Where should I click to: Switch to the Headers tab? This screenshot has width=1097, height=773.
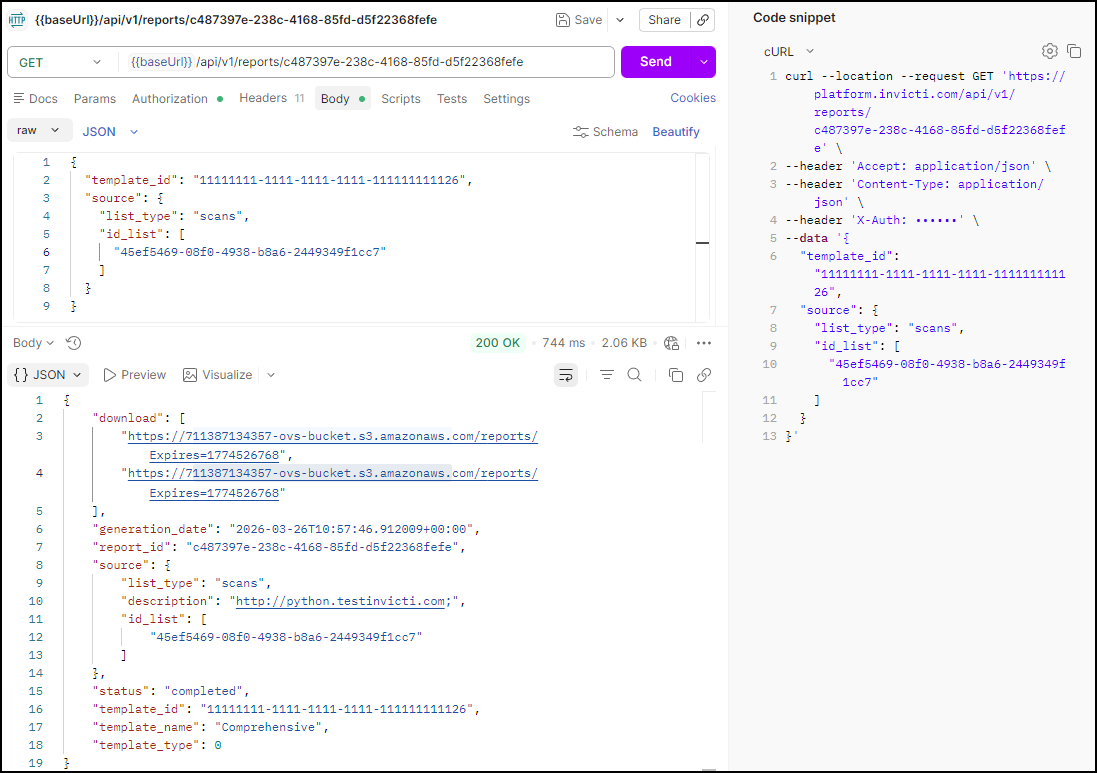pyautogui.click(x=262, y=98)
